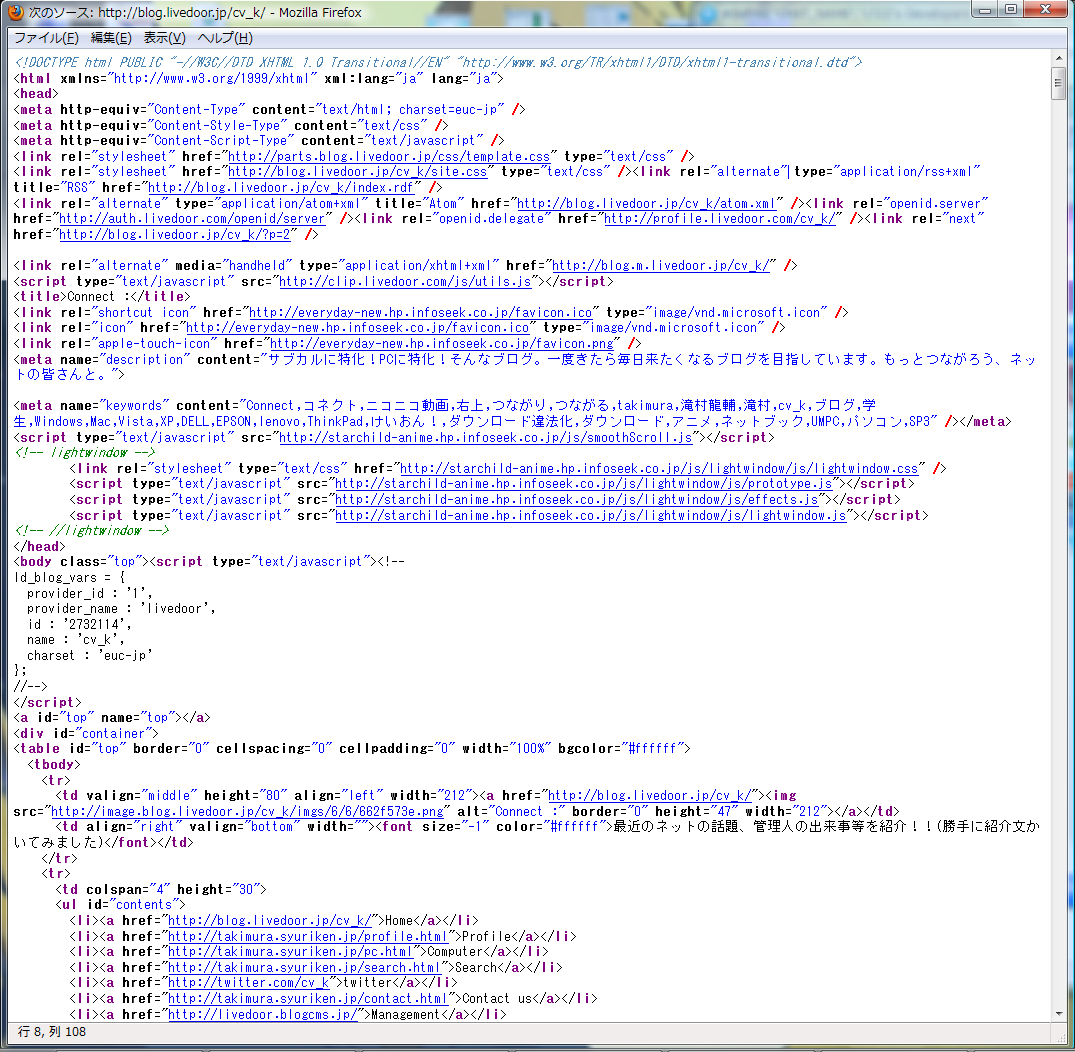Open the cv_k/index.rdf RSS link

280,187
